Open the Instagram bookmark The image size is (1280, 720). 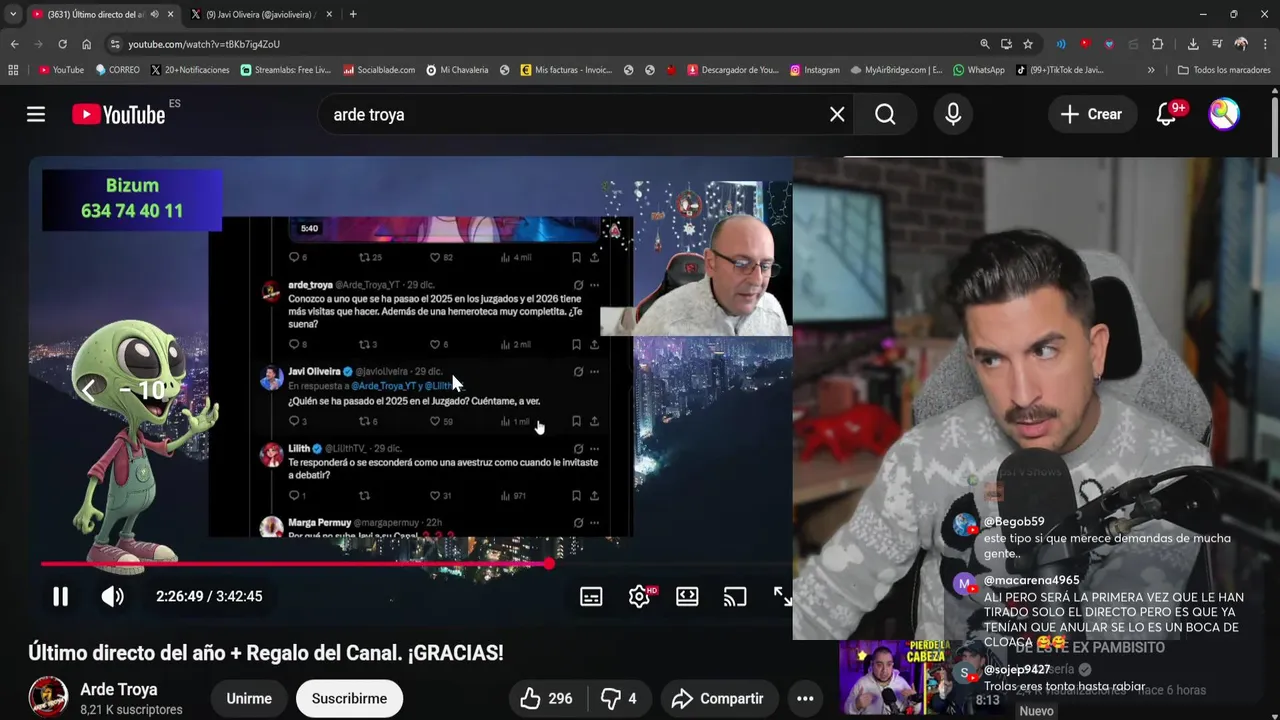coord(814,70)
